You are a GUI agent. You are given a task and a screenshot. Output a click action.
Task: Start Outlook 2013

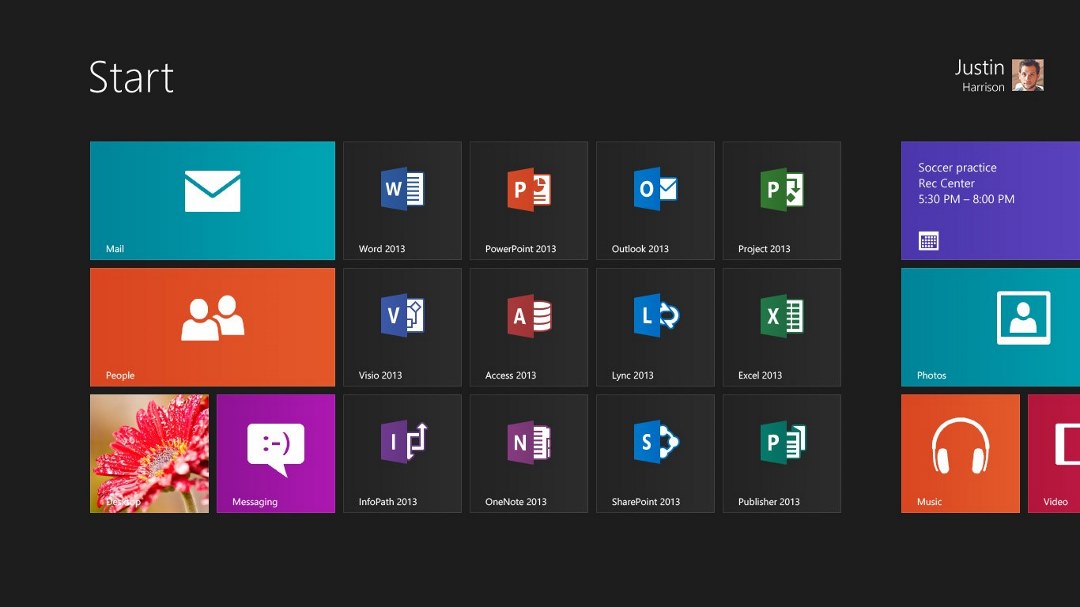click(x=655, y=200)
